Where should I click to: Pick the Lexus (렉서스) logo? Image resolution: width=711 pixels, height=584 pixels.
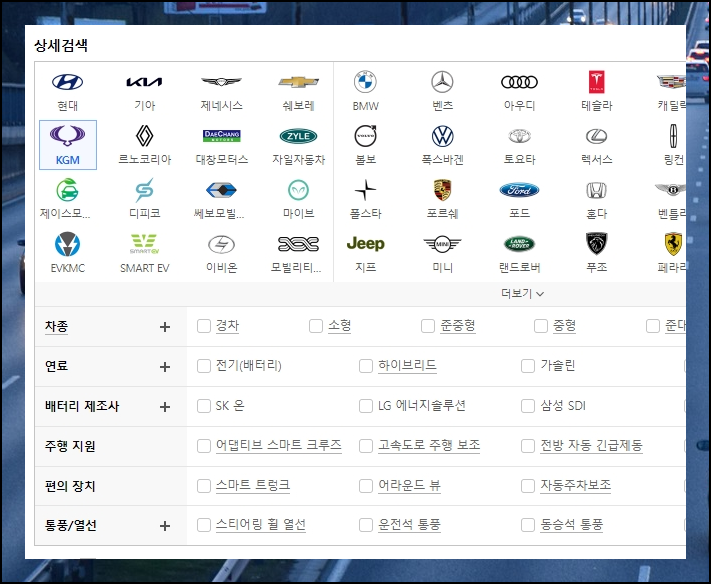click(x=596, y=136)
